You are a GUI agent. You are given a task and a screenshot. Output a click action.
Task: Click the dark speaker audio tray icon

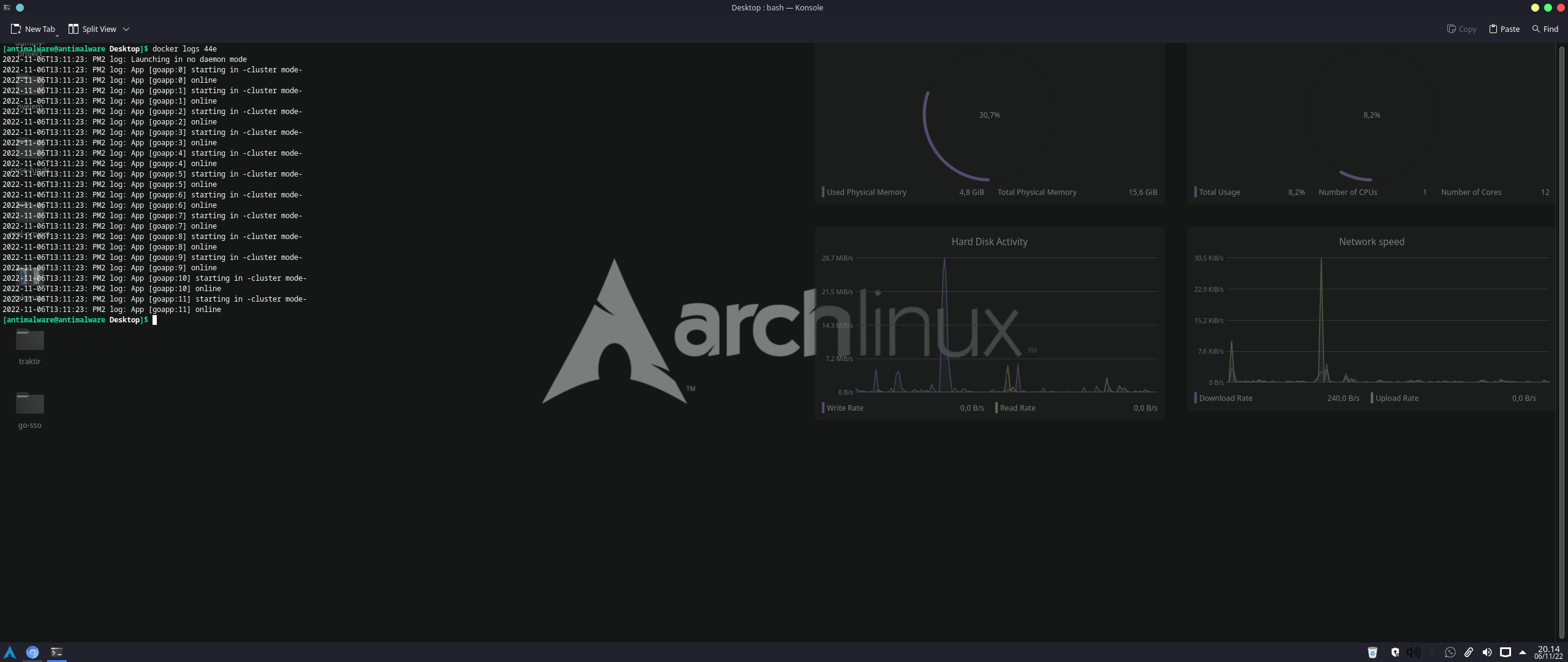tap(1414, 652)
